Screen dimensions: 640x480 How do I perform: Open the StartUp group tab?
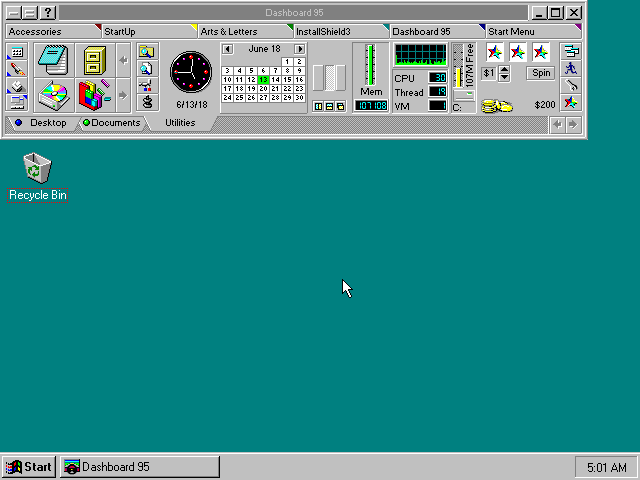click(x=149, y=31)
